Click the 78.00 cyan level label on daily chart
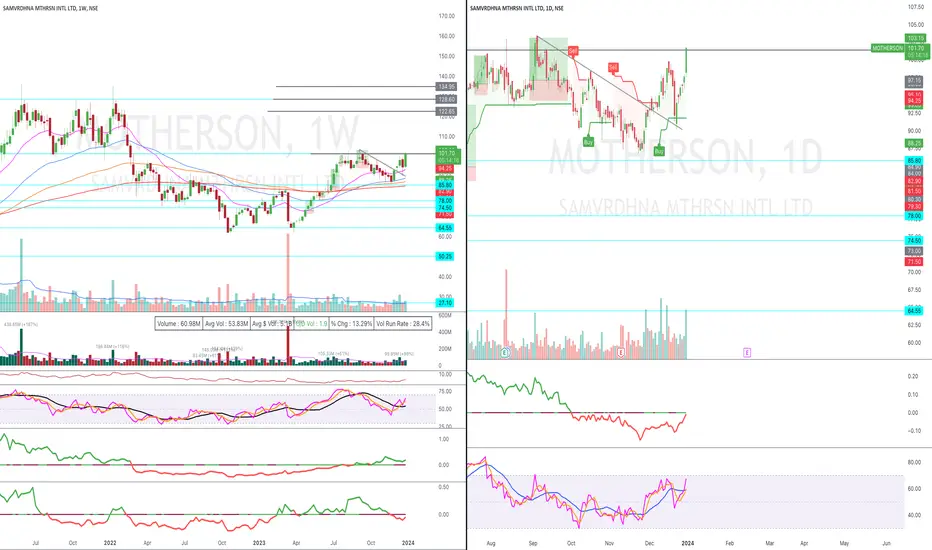 tap(914, 216)
